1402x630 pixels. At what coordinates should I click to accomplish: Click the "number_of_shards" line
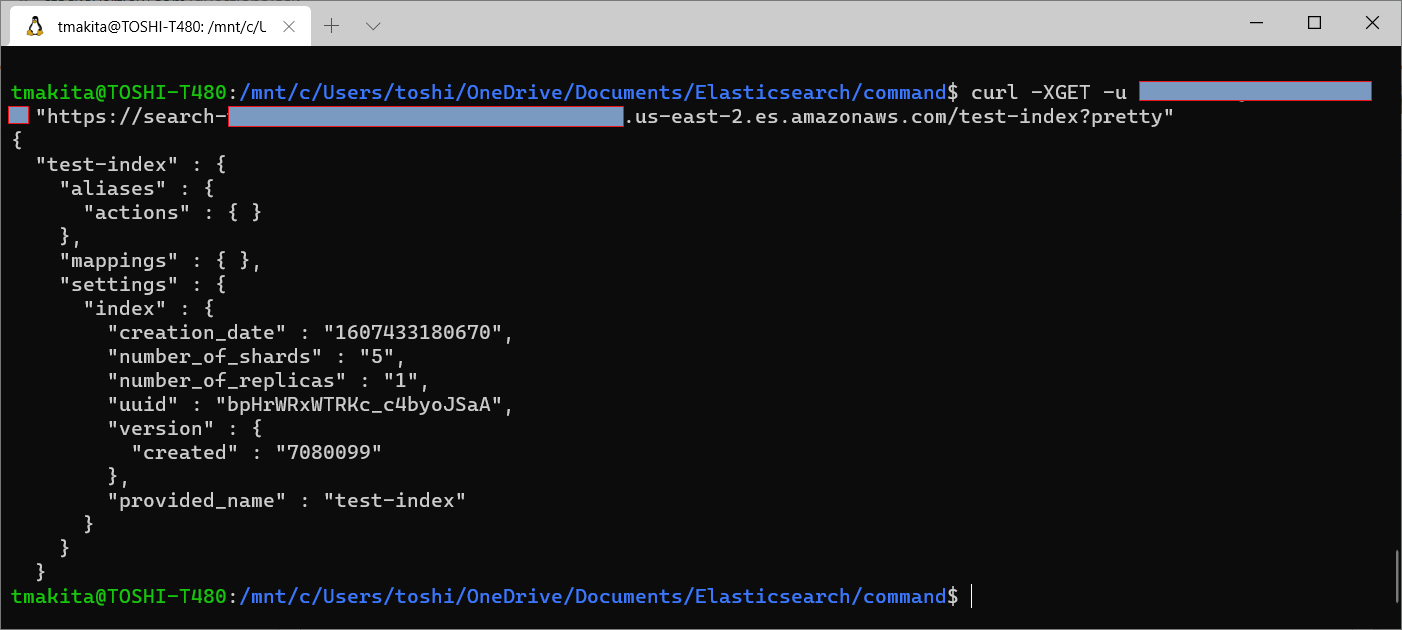click(261, 357)
